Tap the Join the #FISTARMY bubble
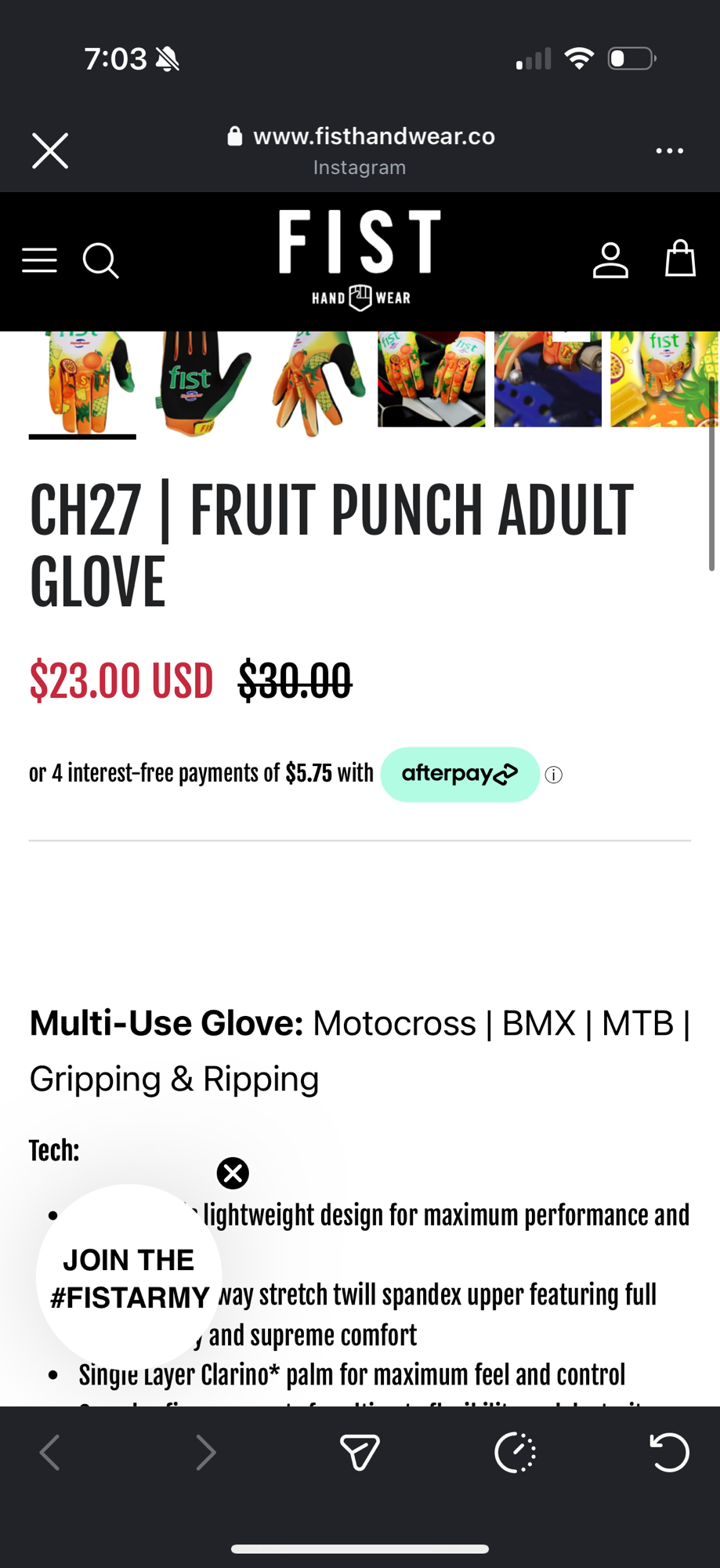 pos(129,1278)
